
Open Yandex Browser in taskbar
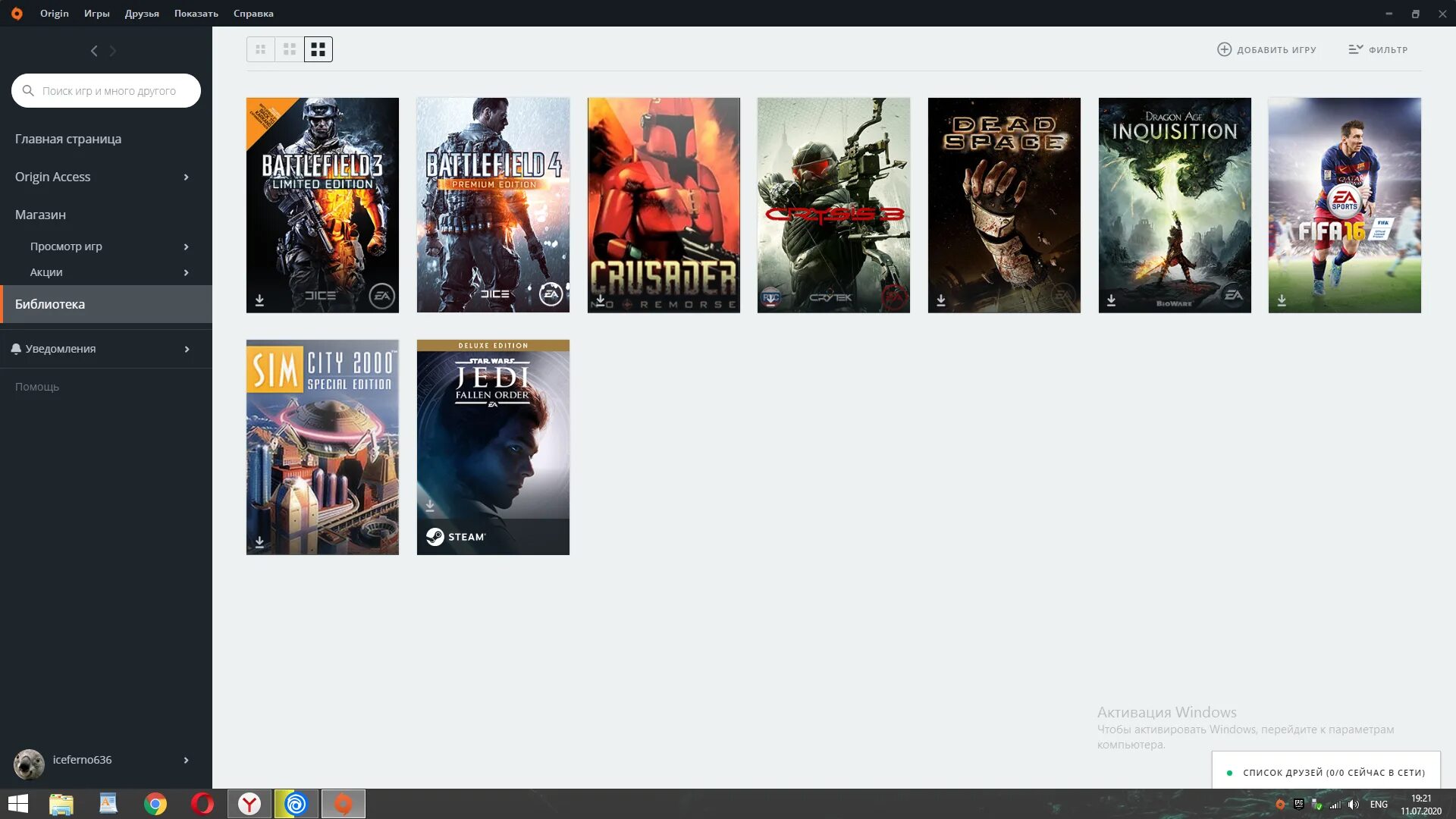(249, 804)
